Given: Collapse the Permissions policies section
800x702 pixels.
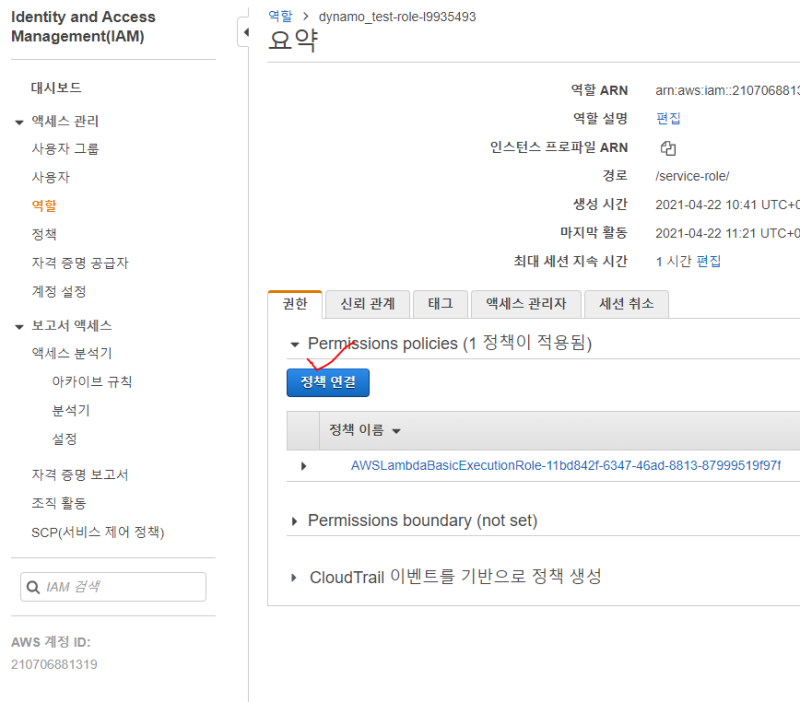Looking at the screenshot, I should tap(294, 344).
